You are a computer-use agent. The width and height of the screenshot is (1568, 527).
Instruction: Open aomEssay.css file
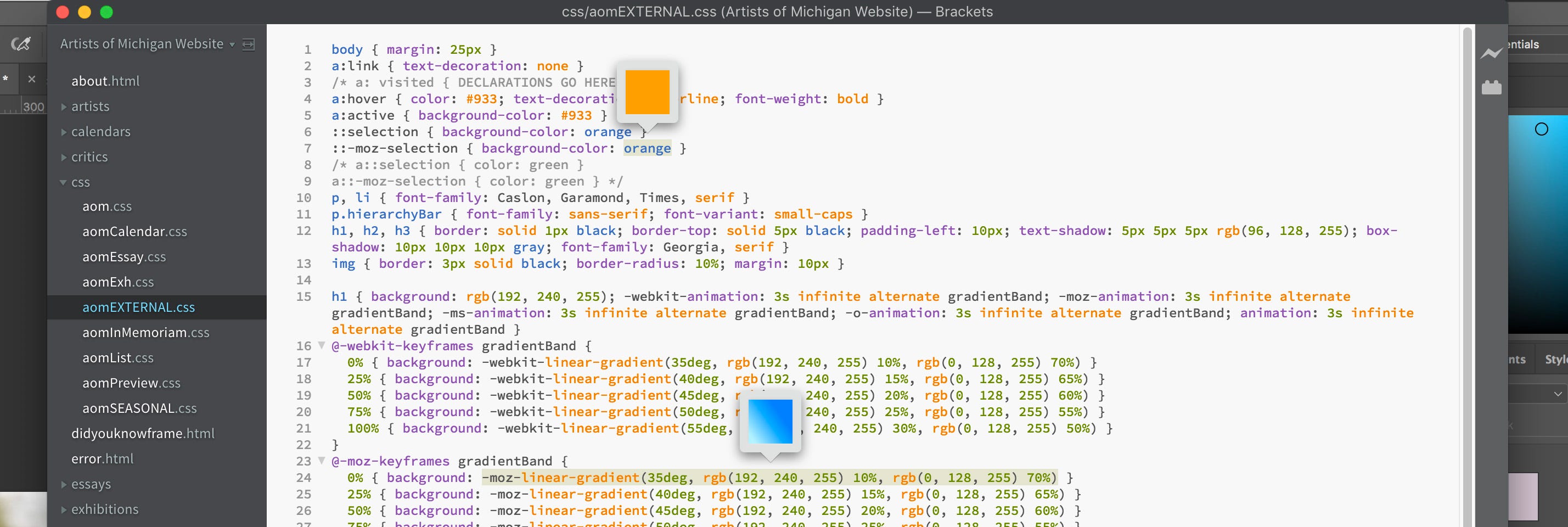(124, 257)
